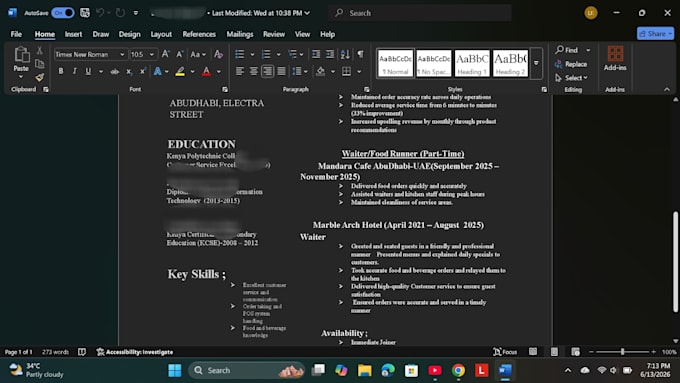Image resolution: width=680 pixels, height=383 pixels.
Task: Open the Add-ins button
Action: (x=615, y=58)
